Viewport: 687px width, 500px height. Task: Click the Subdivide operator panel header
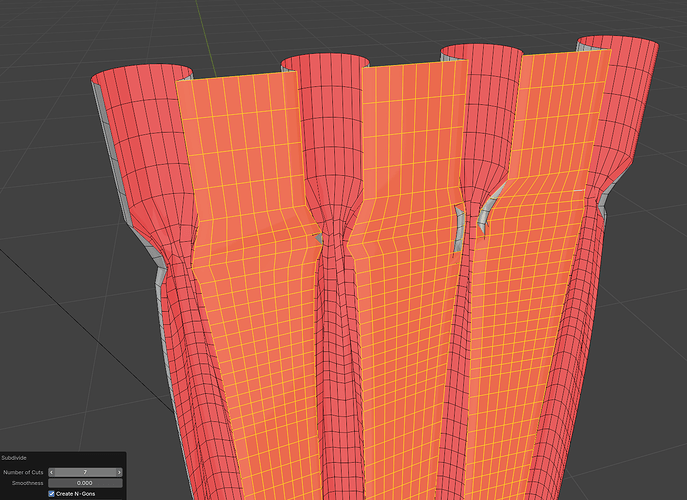click(x=63, y=458)
